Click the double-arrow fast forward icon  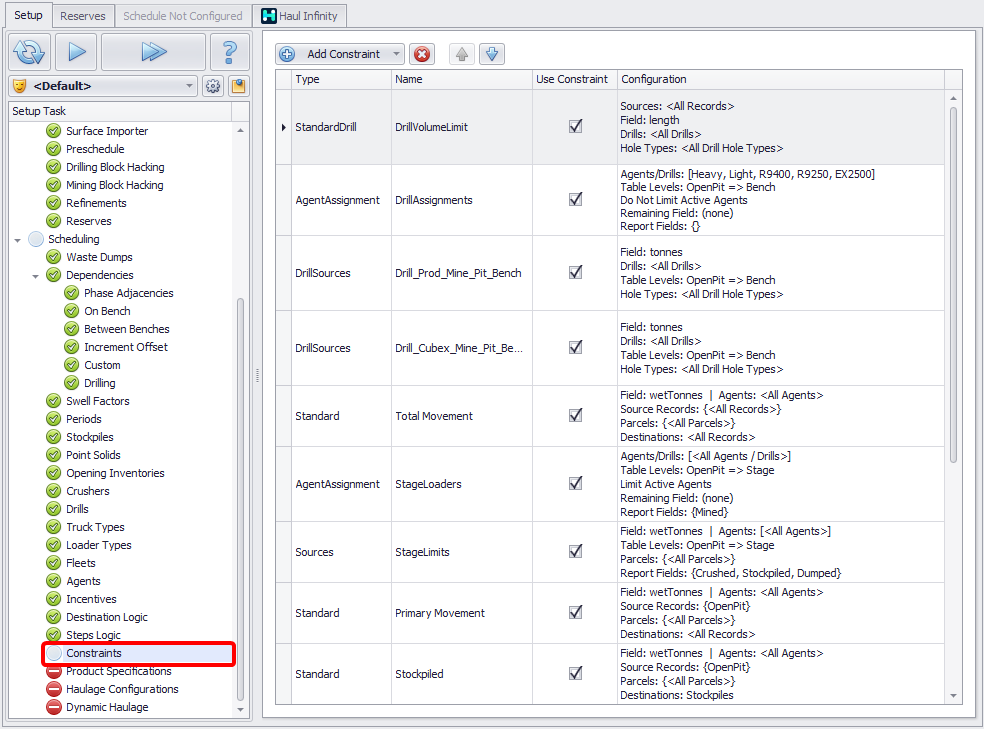(153, 51)
